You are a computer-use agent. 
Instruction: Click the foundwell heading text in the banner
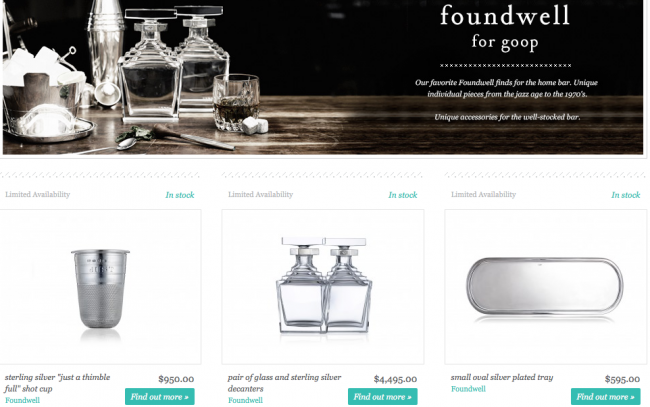click(x=505, y=15)
